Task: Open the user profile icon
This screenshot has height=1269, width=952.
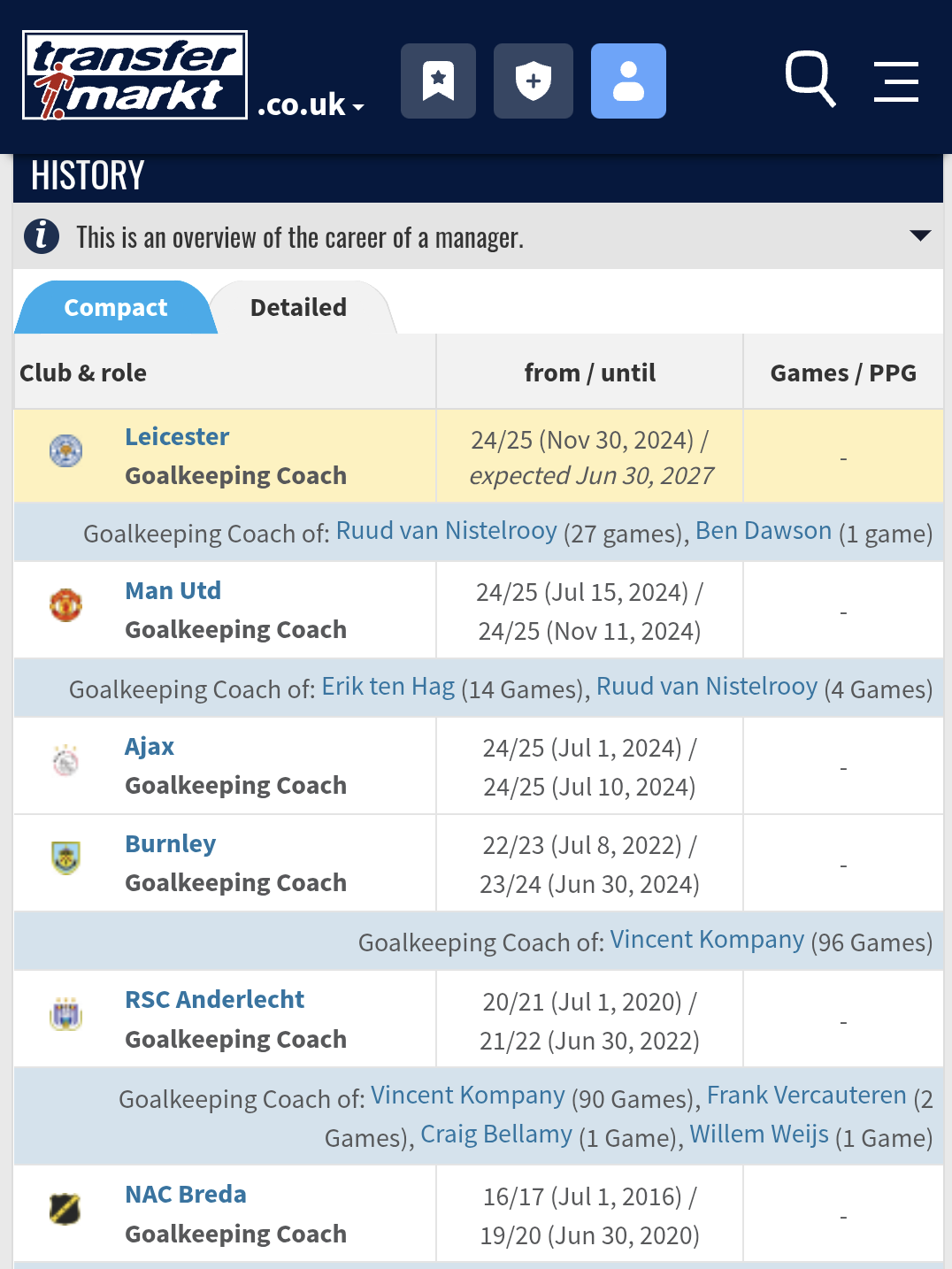Action: [x=628, y=81]
